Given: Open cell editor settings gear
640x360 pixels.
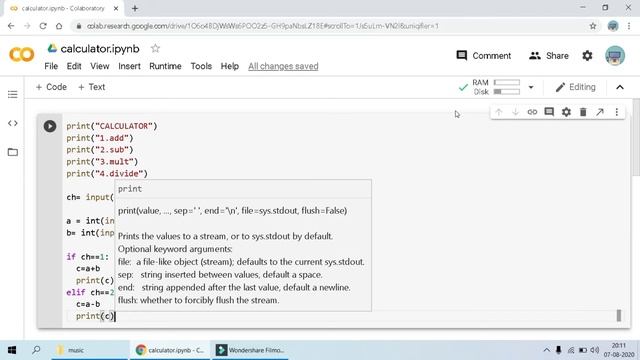Looking at the screenshot, I should [x=566, y=112].
